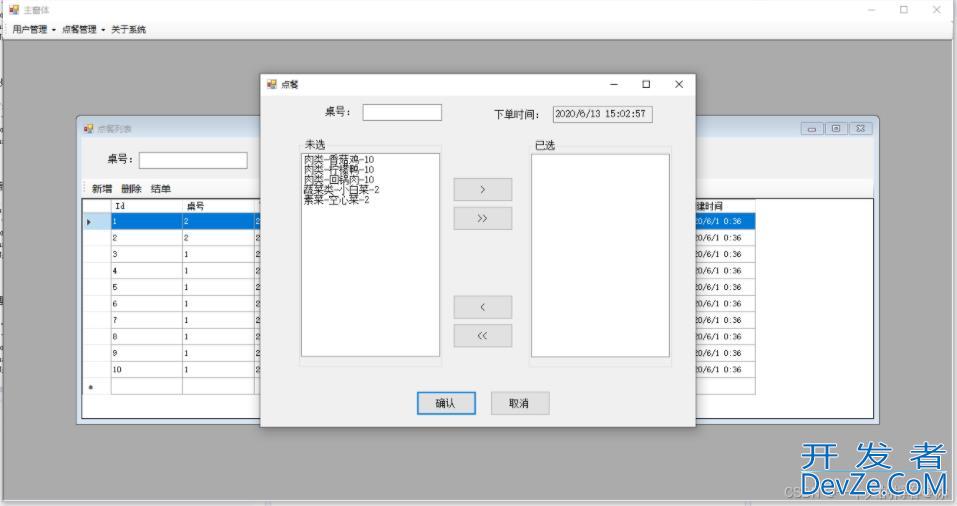Viewport: 957px width, 506px height.
Task: Move selected dish back with < button
Action: [482, 307]
